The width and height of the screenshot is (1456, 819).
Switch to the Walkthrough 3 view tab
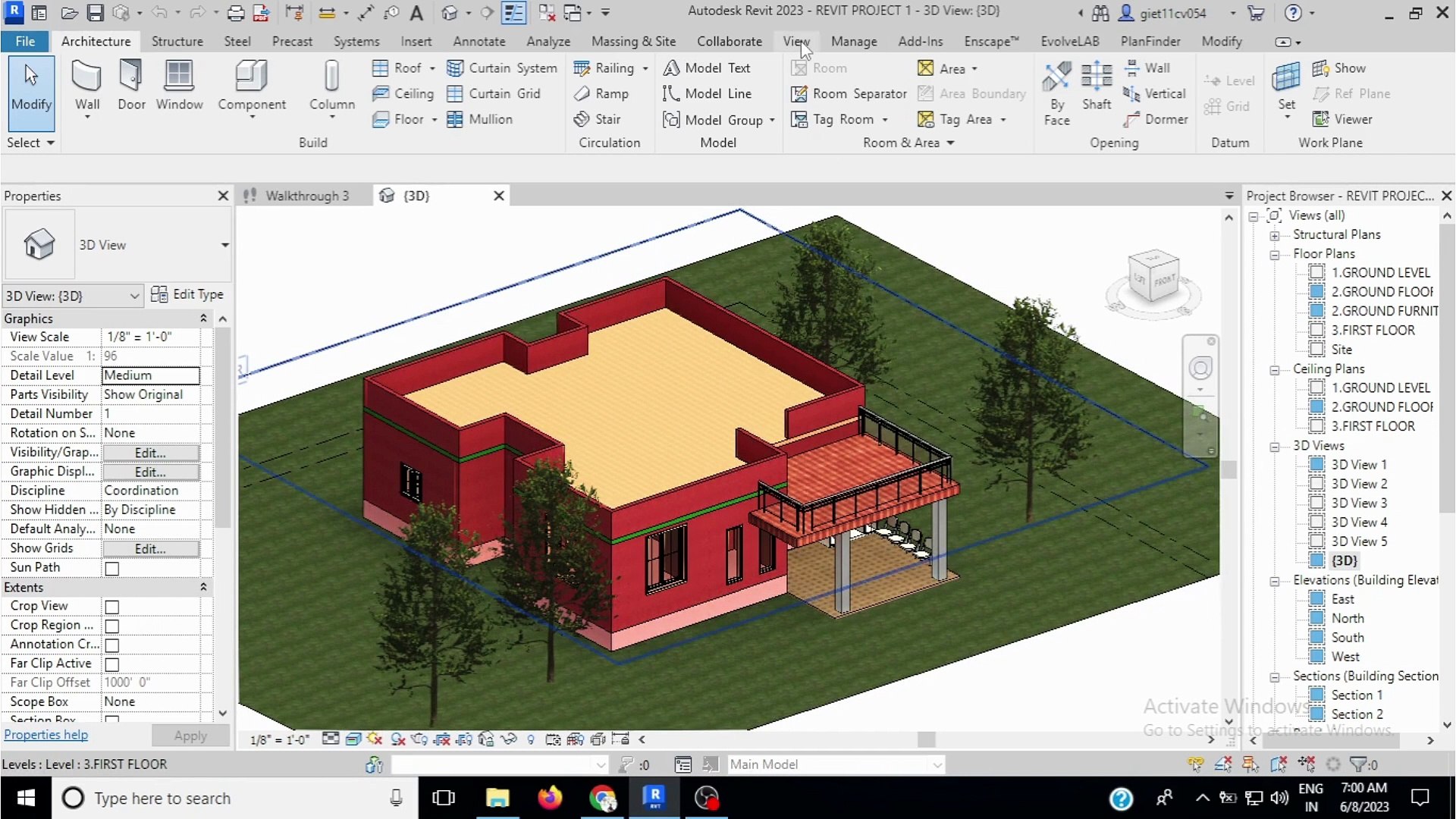306,196
